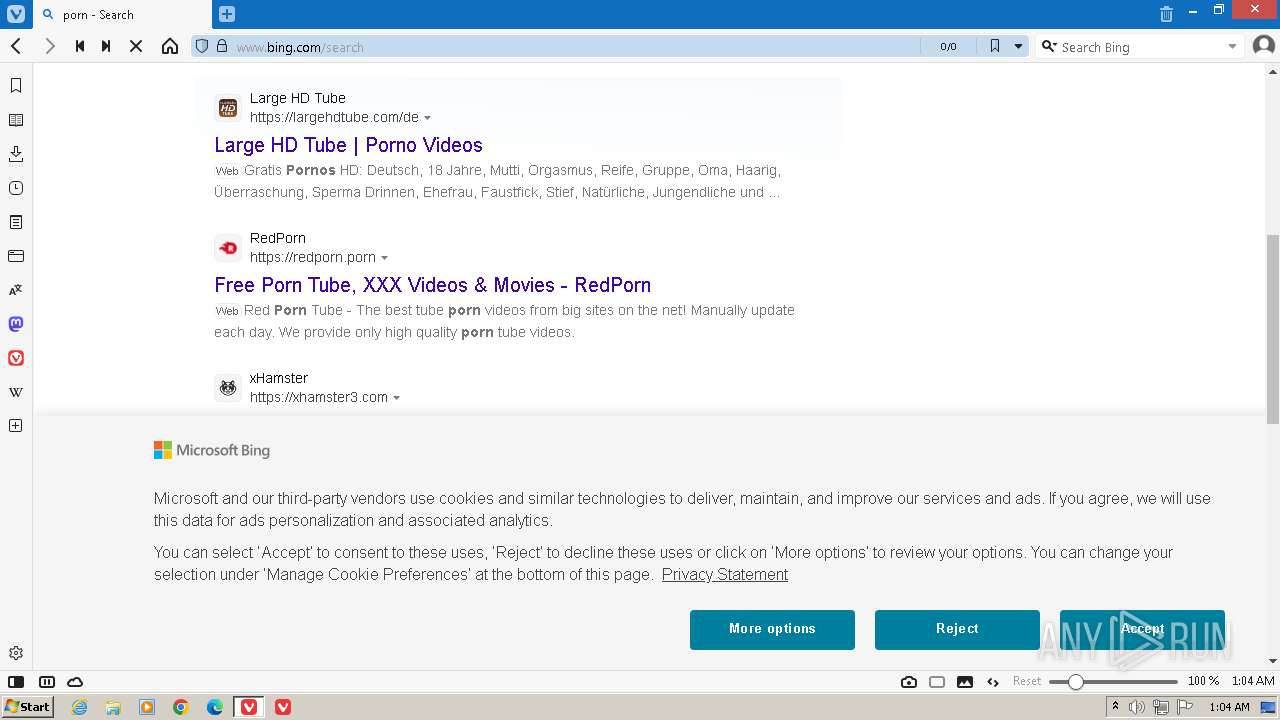Accept cookies on Bing banner
The image size is (1280, 720).
click(x=1142, y=629)
